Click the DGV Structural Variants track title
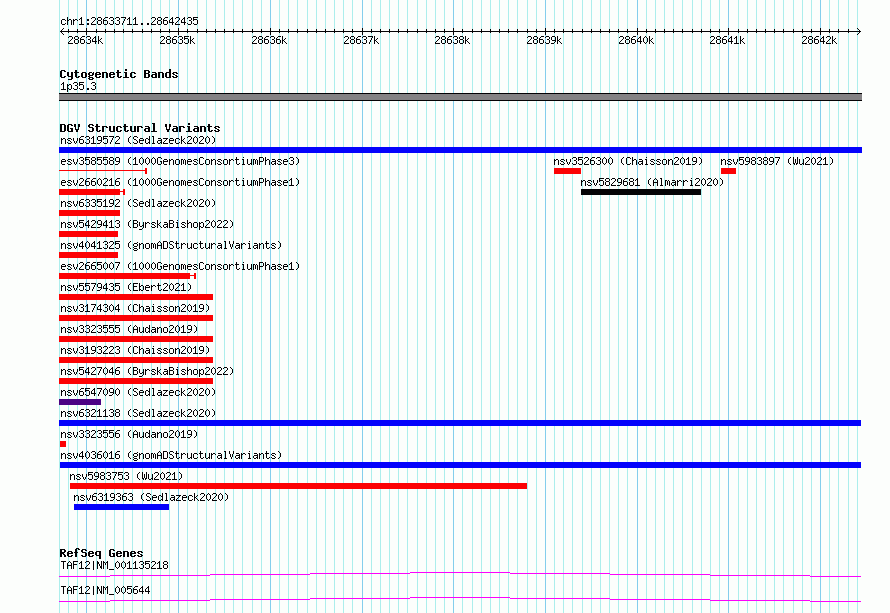Image resolution: width=890 pixels, height=613 pixels. tap(140, 128)
